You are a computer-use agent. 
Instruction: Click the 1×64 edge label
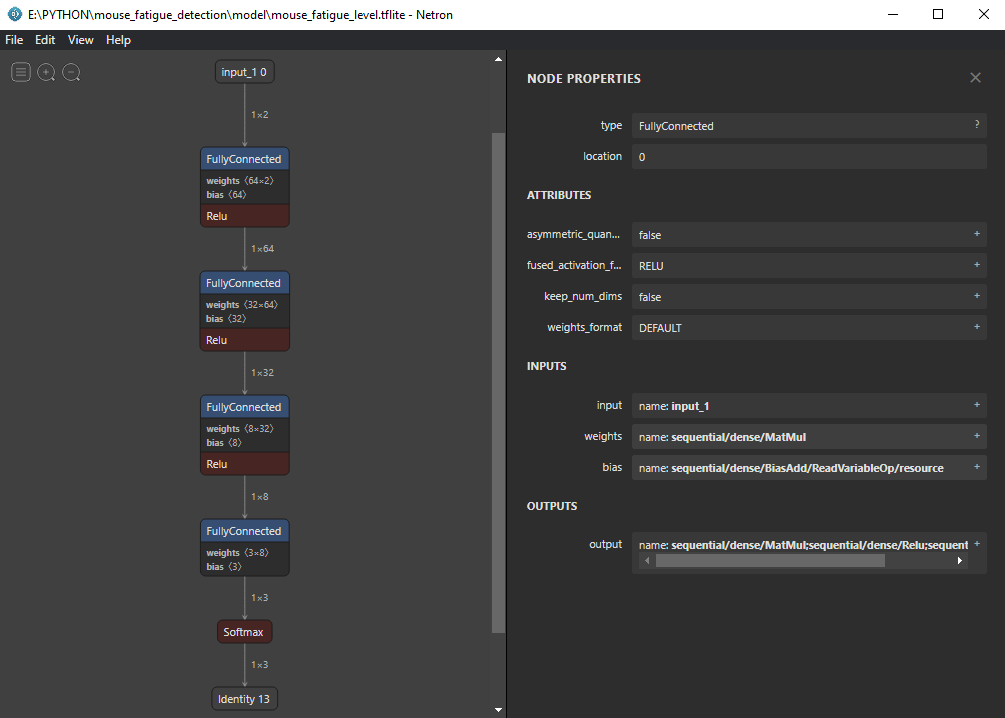(262, 249)
